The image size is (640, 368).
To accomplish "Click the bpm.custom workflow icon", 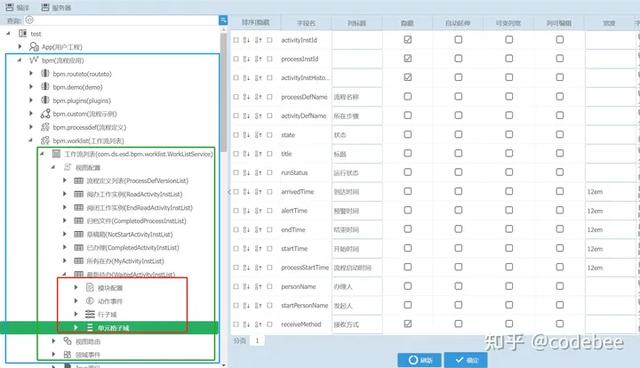I will tap(45, 113).
